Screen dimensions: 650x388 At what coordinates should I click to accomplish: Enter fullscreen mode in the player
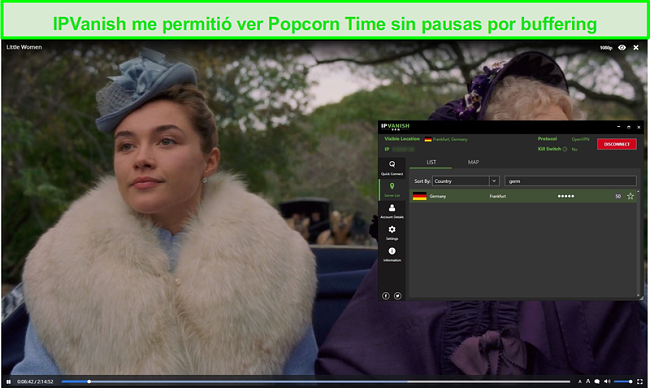640,381
